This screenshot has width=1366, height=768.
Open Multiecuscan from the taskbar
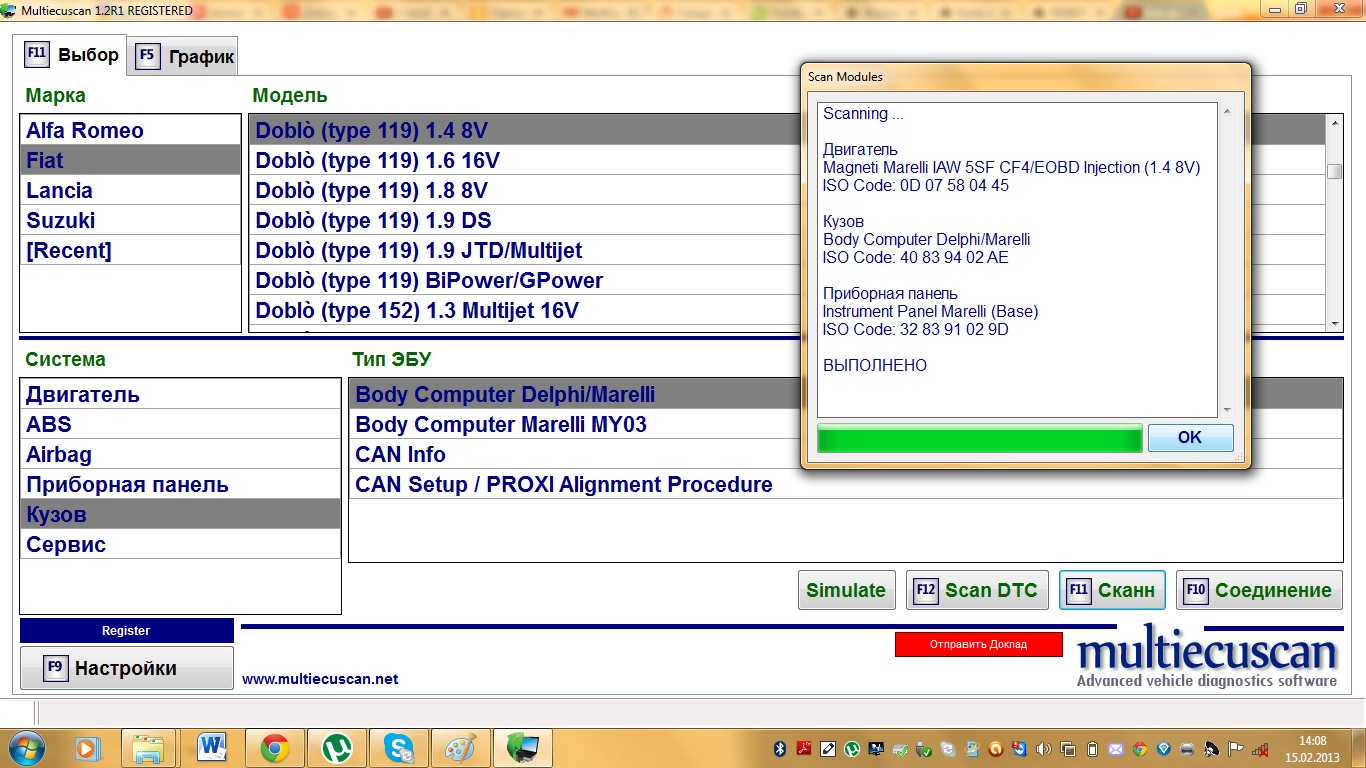(522, 747)
